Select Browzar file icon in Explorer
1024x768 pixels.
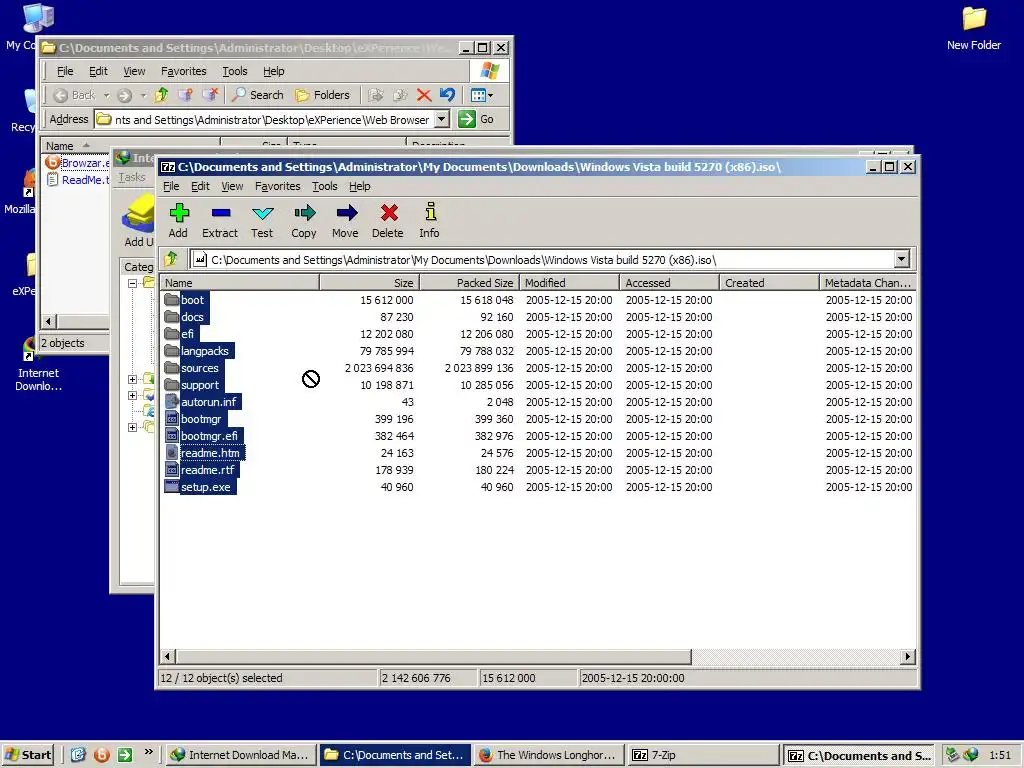click(53, 163)
